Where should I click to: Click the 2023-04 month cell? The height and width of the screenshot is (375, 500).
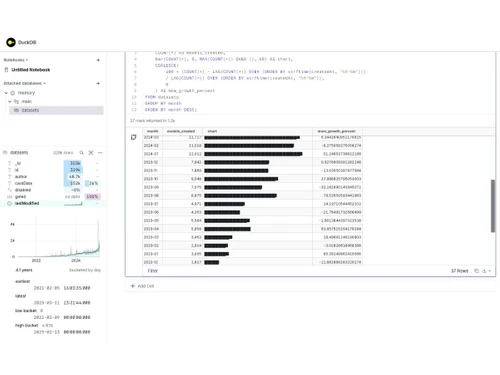[152, 229]
